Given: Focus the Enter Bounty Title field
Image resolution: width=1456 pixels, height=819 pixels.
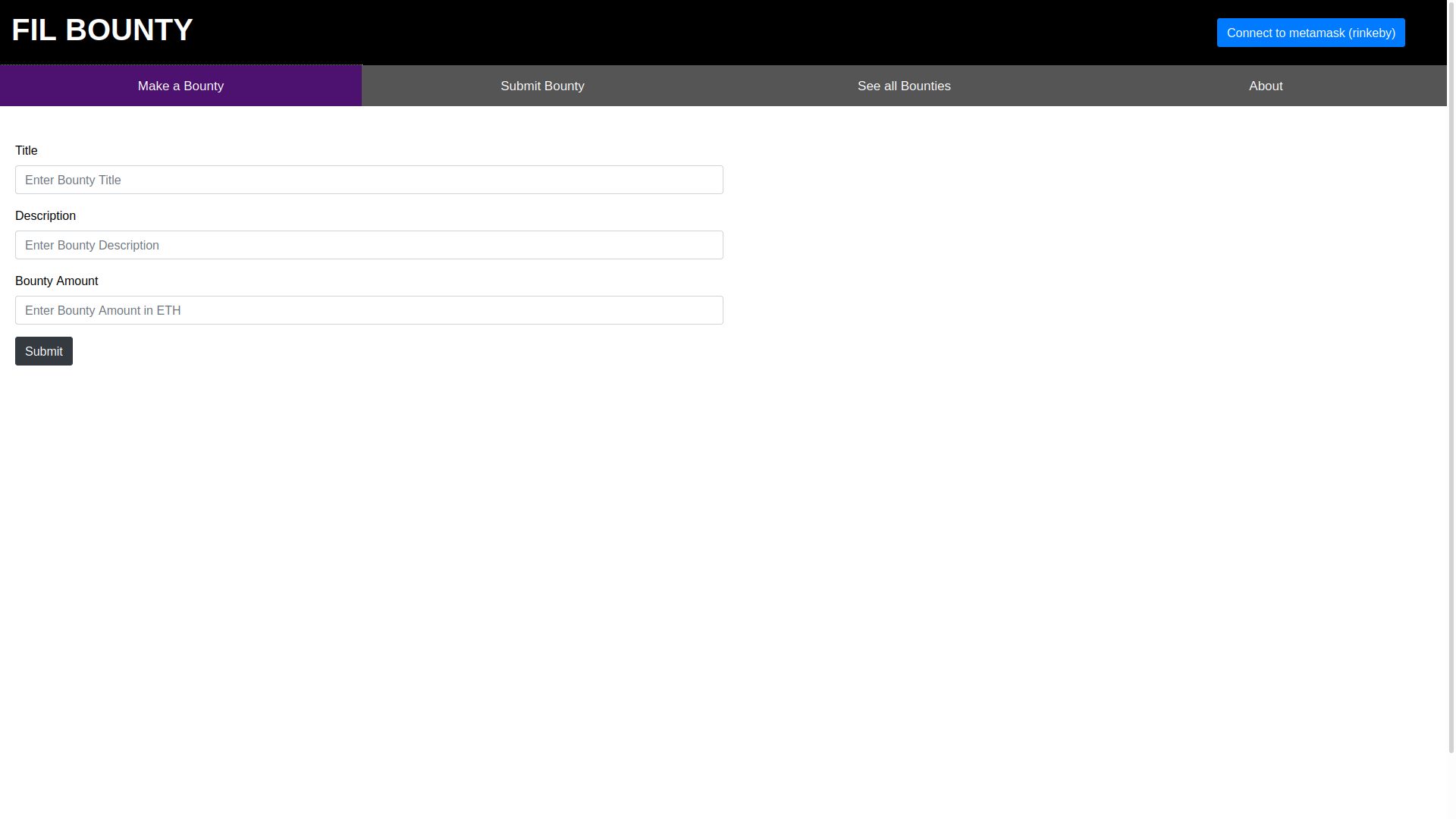Looking at the screenshot, I should (x=369, y=180).
